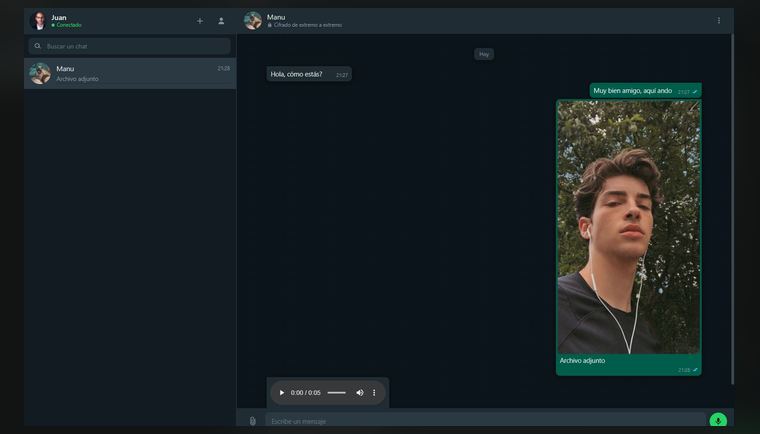Click the 'Cifrado de extremo a extremo' text

(x=308, y=25)
